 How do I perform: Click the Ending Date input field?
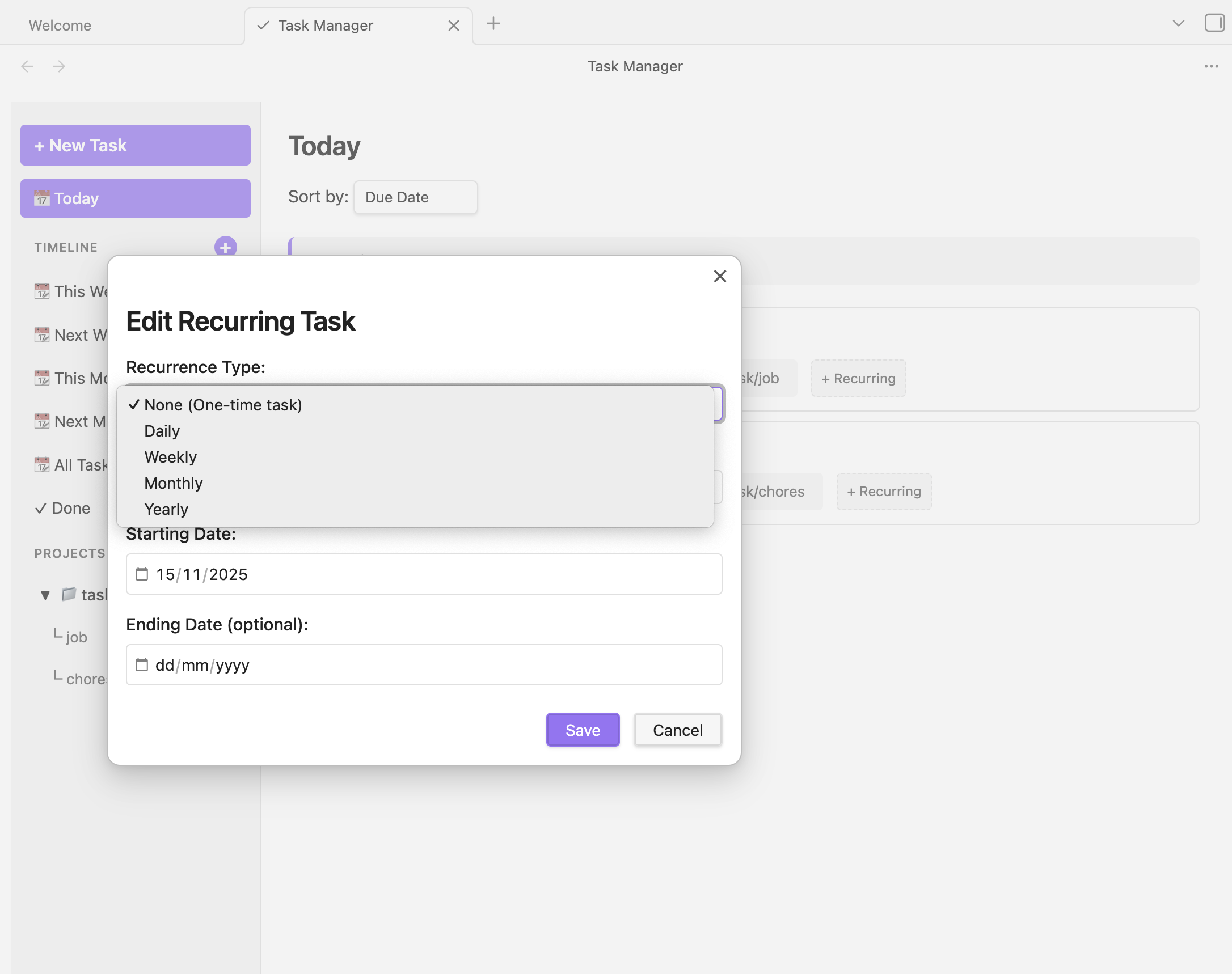[x=424, y=664]
